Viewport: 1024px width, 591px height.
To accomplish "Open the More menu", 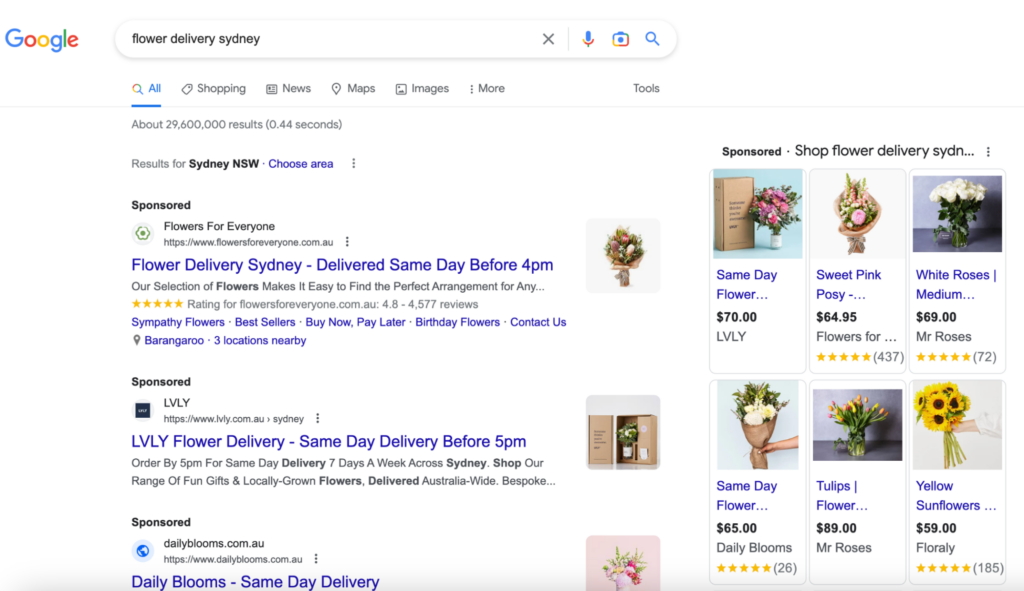I will point(487,89).
